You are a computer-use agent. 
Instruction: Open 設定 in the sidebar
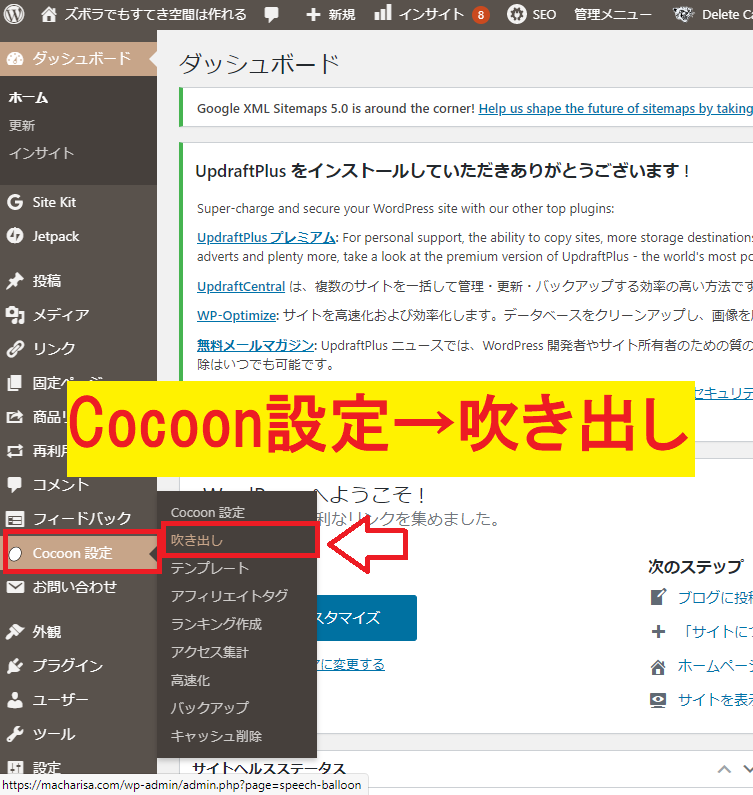(47, 768)
